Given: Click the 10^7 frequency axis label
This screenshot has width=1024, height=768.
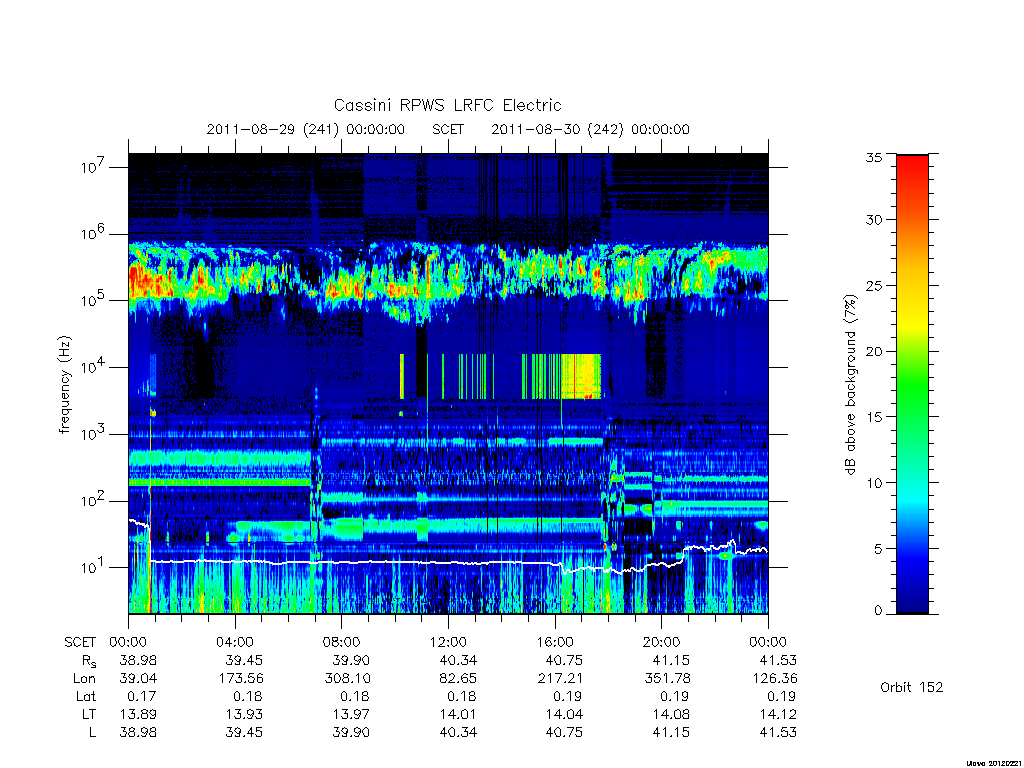Looking at the screenshot, I should pos(94,166).
